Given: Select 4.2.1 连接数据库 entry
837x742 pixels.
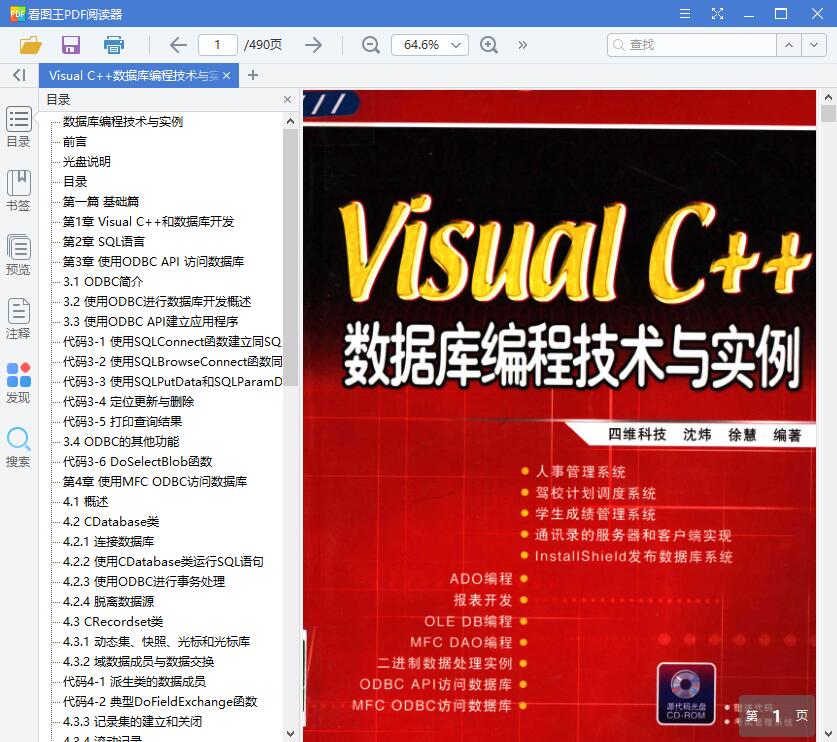Looking at the screenshot, I should 108,542.
